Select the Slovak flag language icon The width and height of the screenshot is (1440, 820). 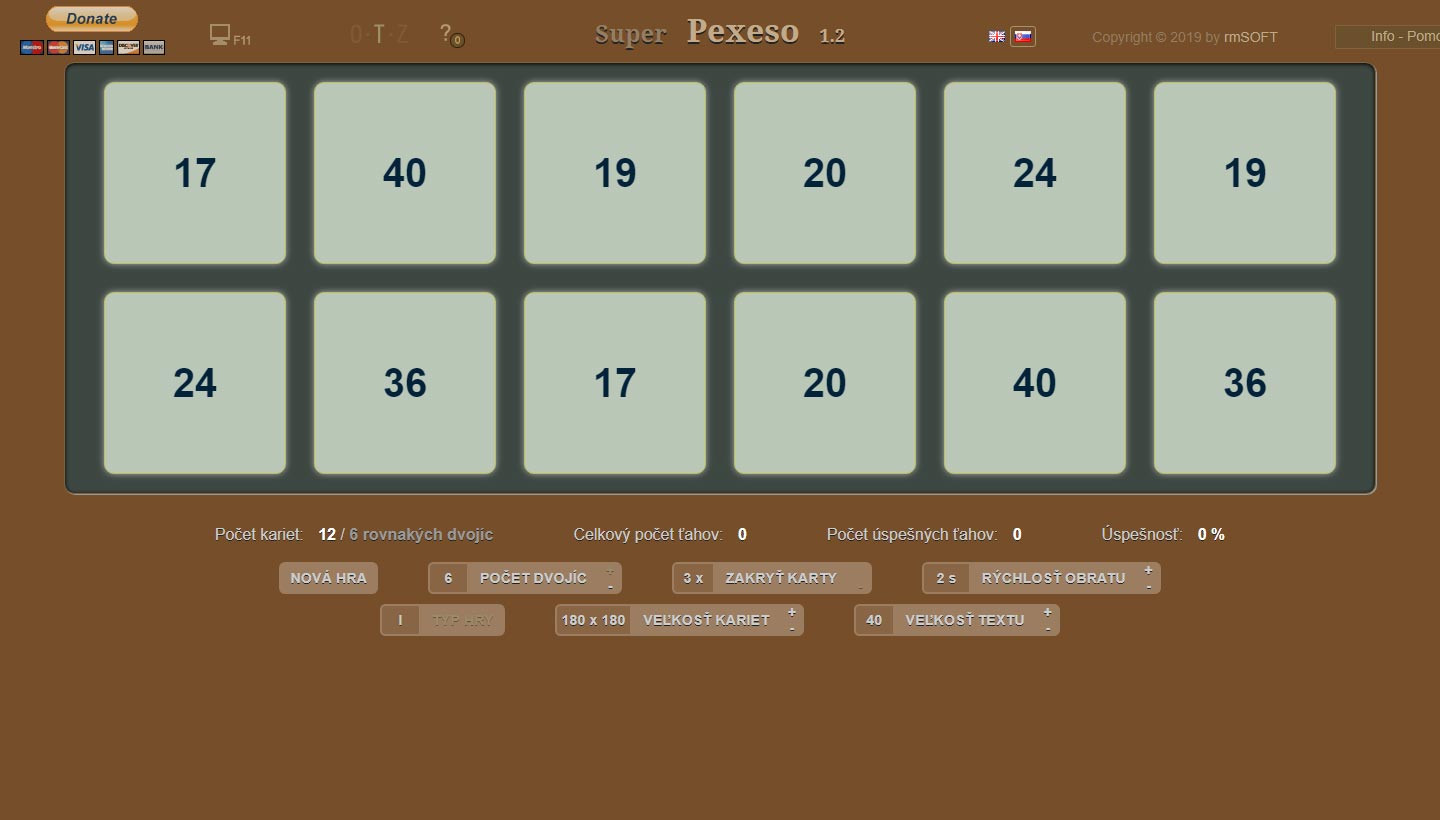click(1023, 36)
